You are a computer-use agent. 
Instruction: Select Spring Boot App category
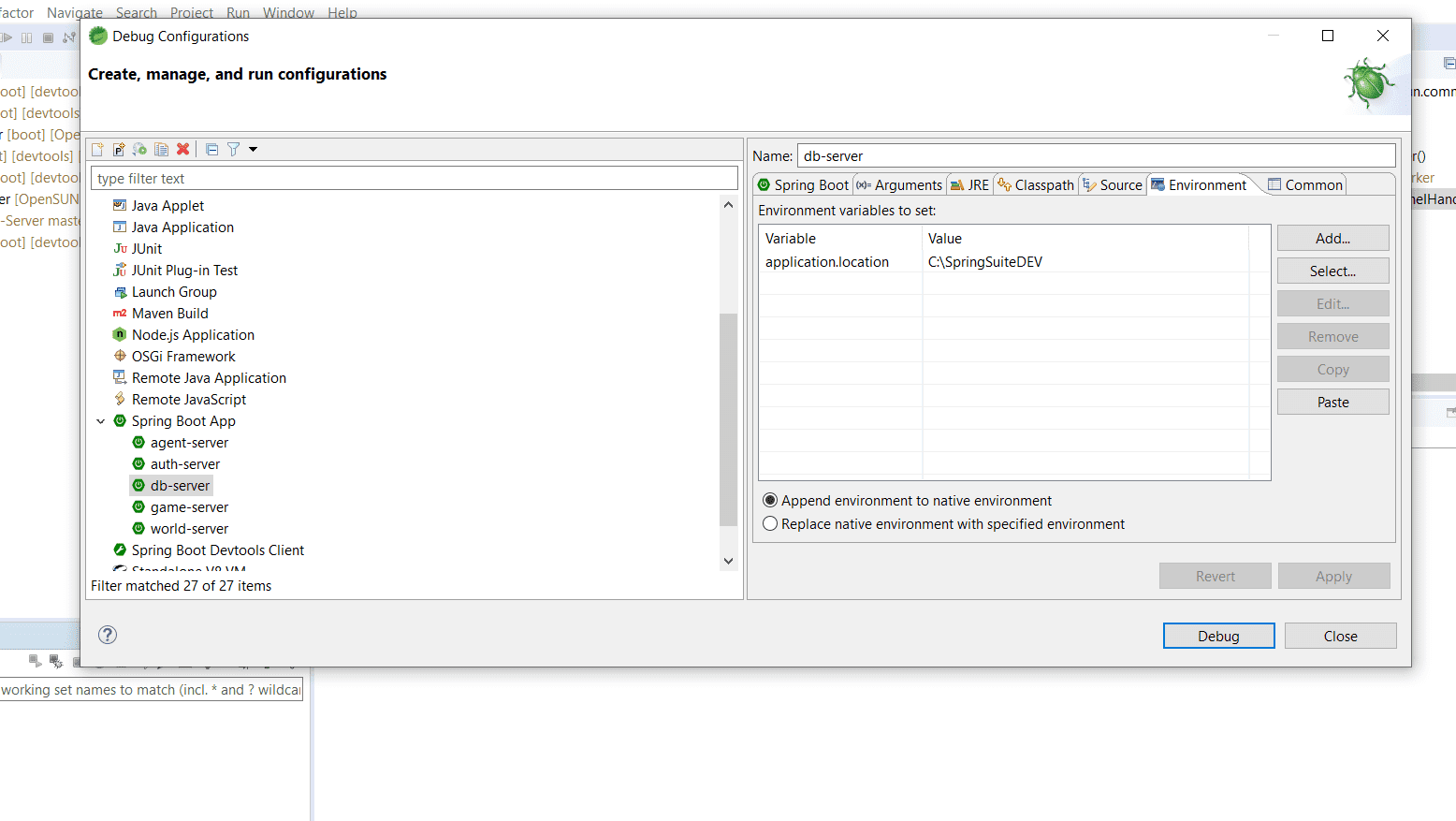183,421
